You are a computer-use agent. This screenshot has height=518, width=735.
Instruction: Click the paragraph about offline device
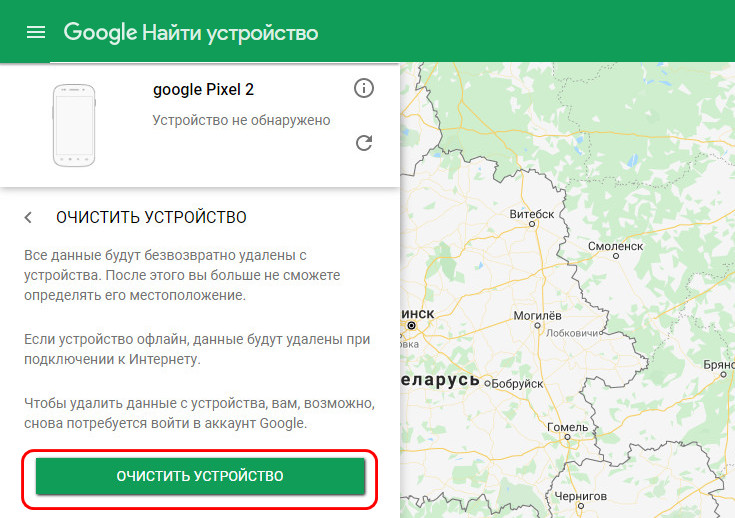click(197, 349)
